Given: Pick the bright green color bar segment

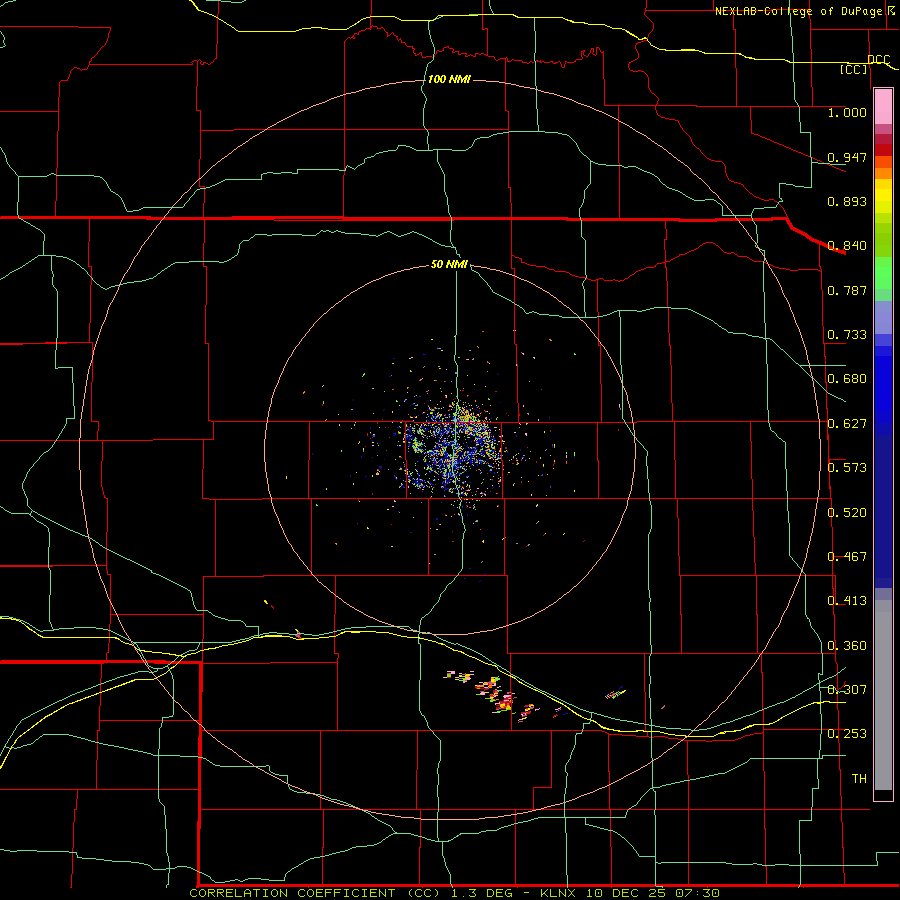Looking at the screenshot, I should 883,273.
